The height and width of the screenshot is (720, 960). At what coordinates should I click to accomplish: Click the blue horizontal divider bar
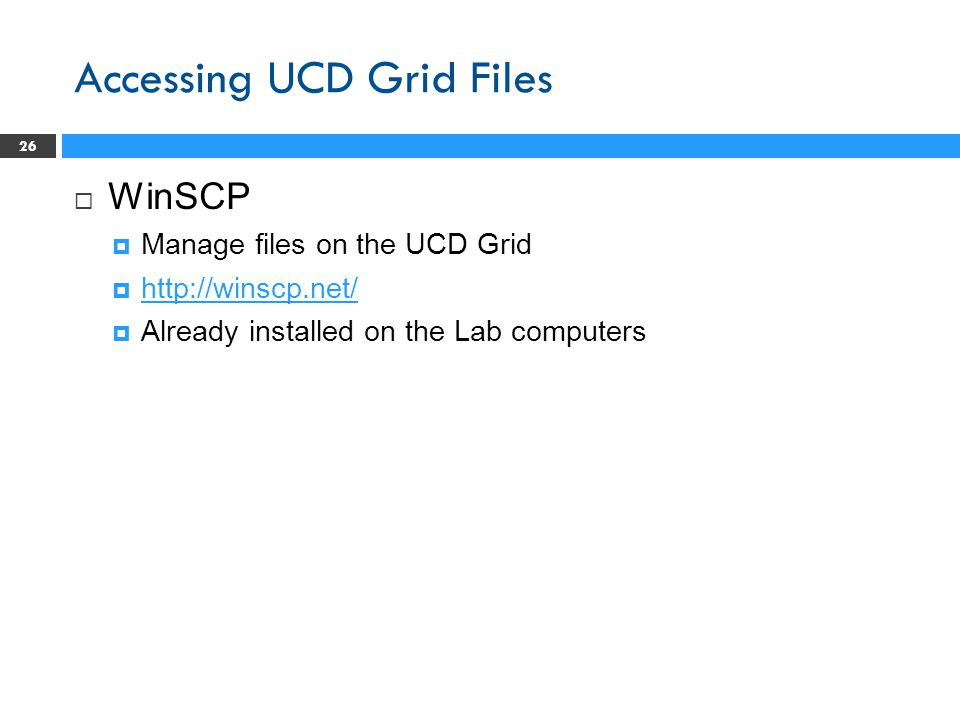pyautogui.click(x=511, y=146)
